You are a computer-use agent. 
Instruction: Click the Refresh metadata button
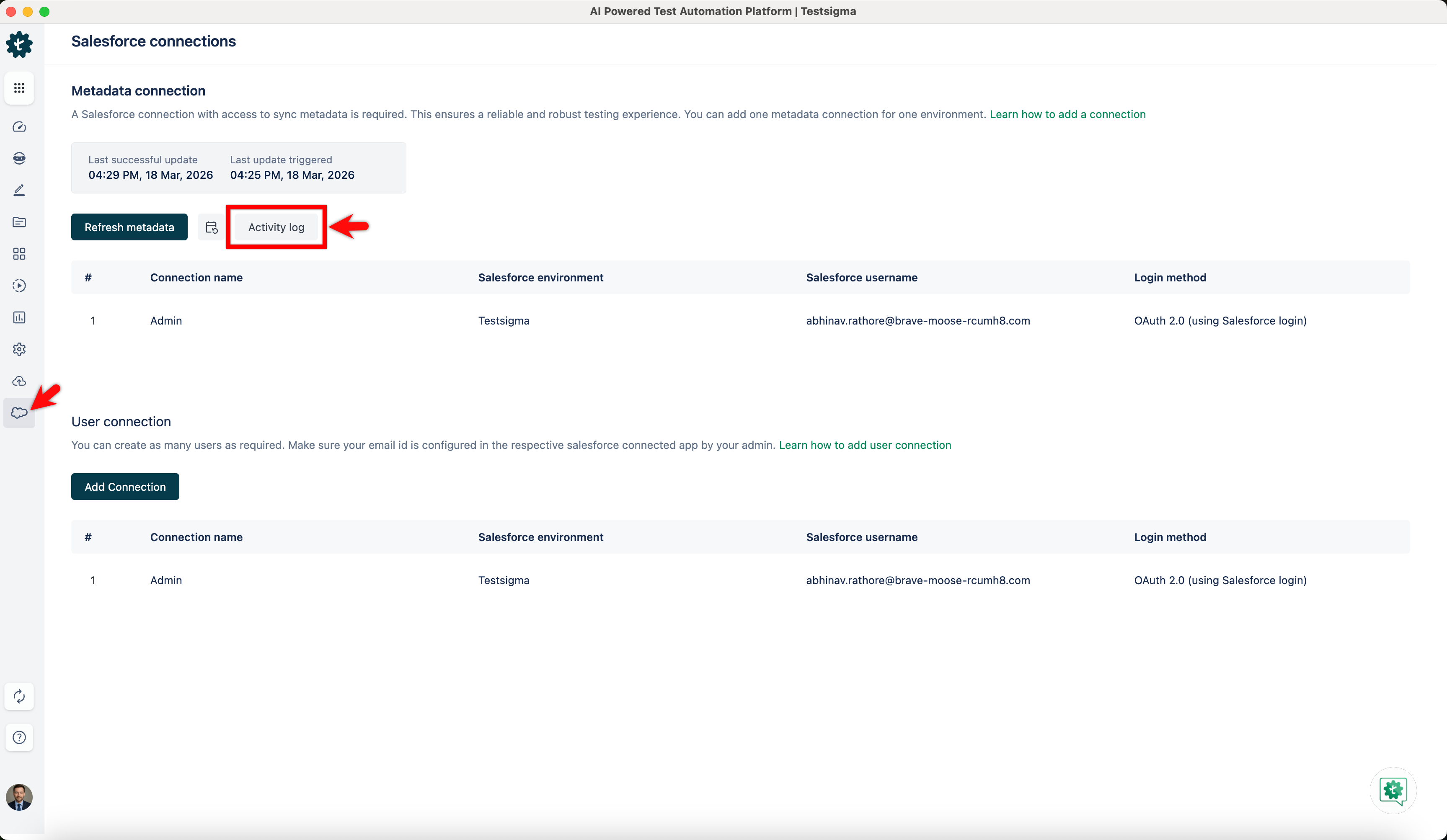pos(129,227)
